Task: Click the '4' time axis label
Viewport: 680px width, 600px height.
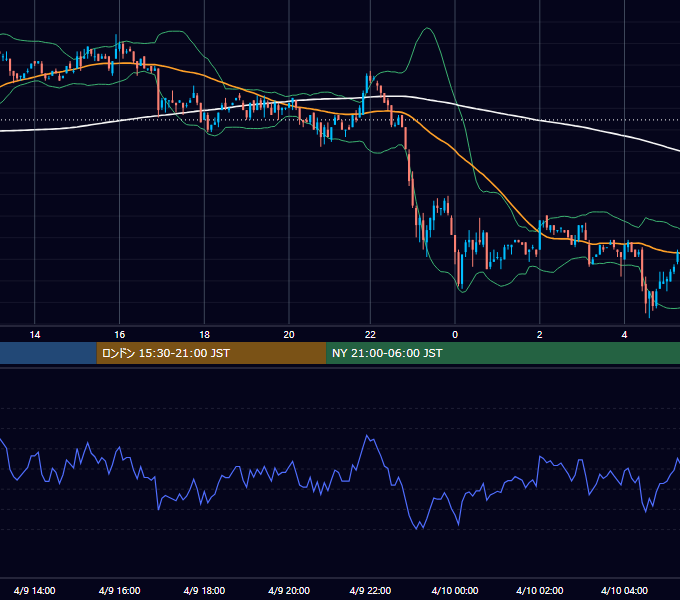Action: 624,335
